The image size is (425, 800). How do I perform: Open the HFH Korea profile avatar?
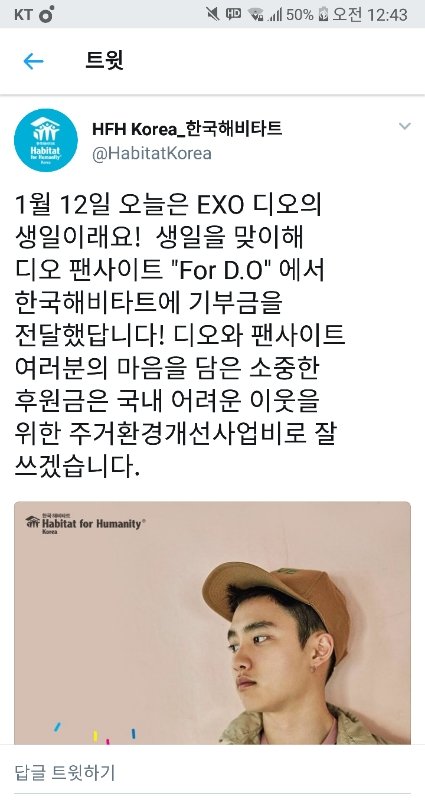[x=46, y=140]
